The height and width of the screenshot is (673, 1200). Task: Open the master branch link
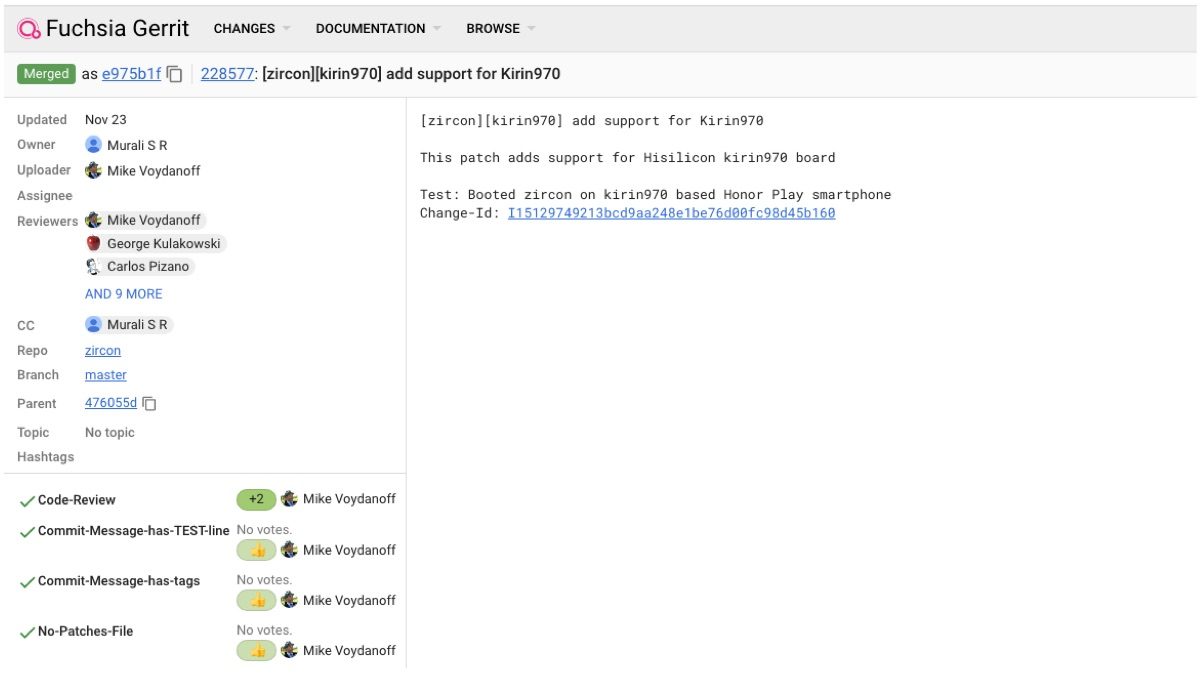tap(106, 375)
